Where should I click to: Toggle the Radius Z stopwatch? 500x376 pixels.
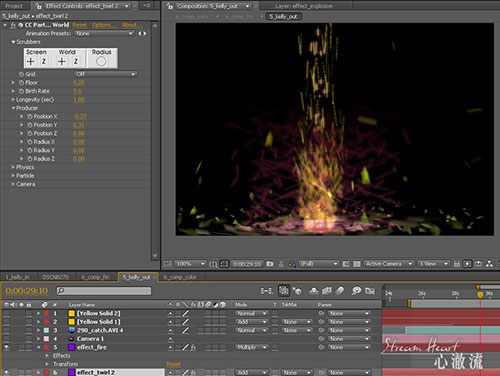(x=30, y=159)
